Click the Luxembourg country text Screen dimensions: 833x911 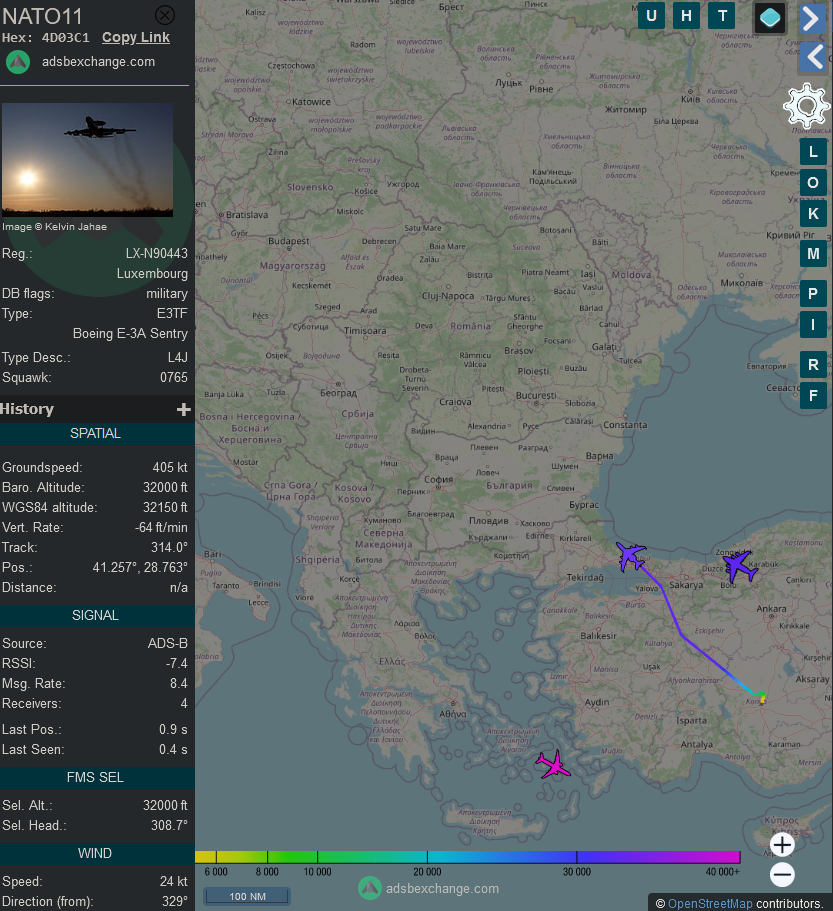point(152,274)
